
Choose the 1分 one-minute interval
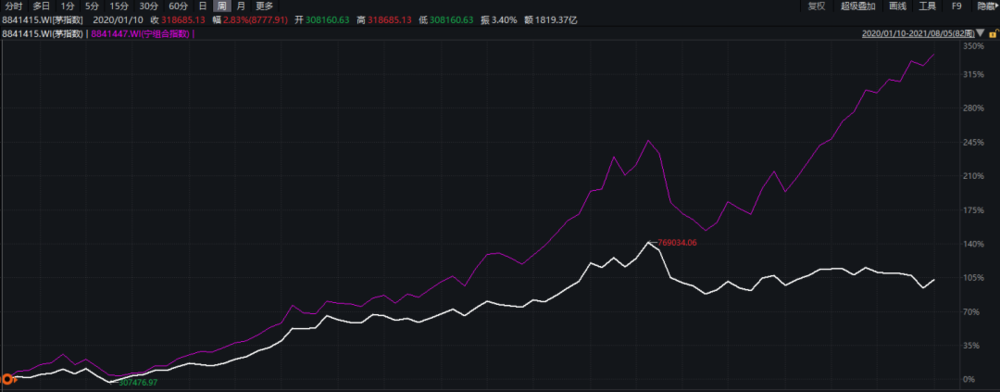pyautogui.click(x=68, y=6)
